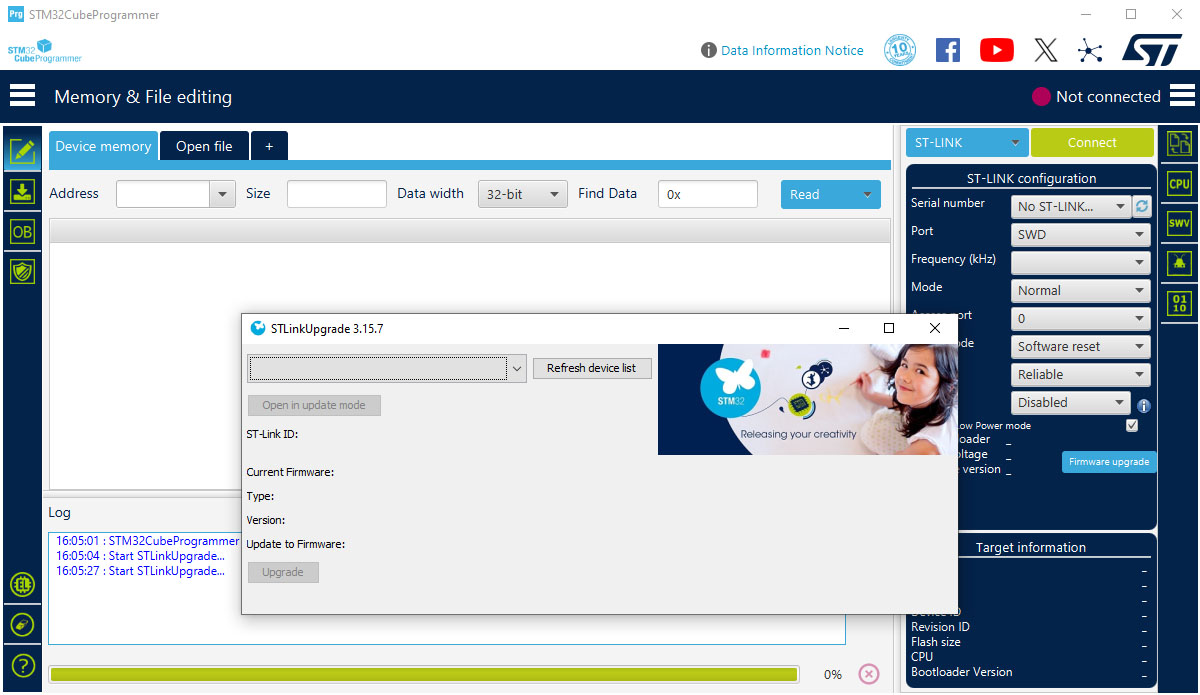This screenshot has height=695, width=1200.
Task: Click the green progress bar
Action: click(x=424, y=674)
